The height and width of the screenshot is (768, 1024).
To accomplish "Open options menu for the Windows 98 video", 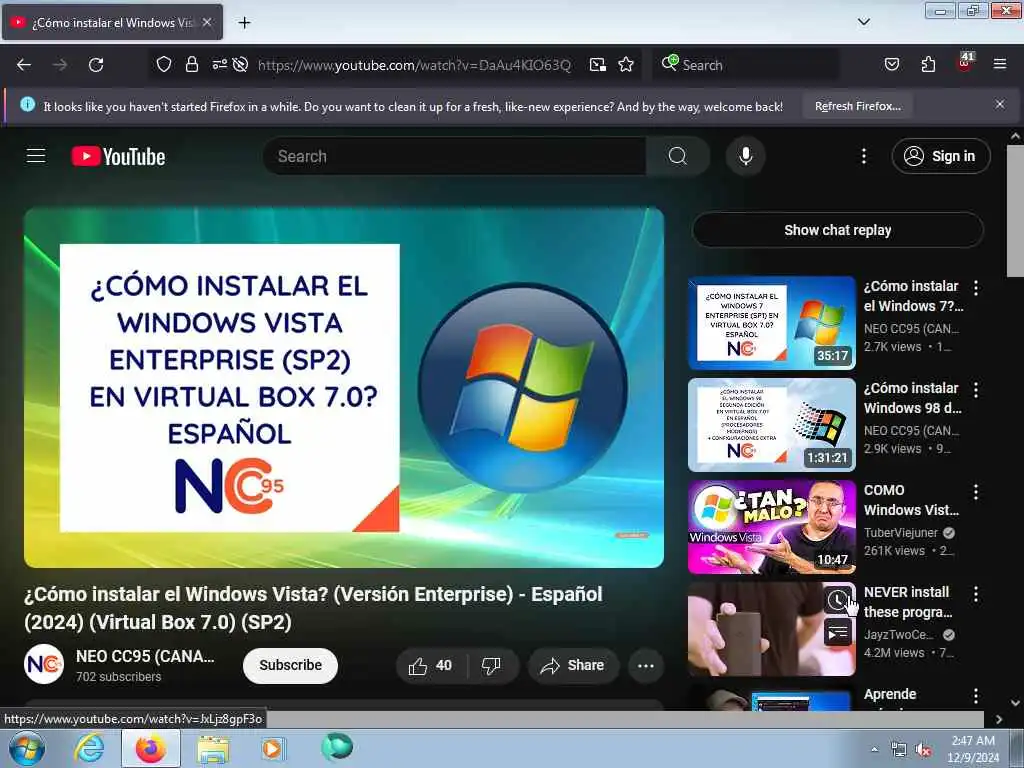I will click(976, 390).
